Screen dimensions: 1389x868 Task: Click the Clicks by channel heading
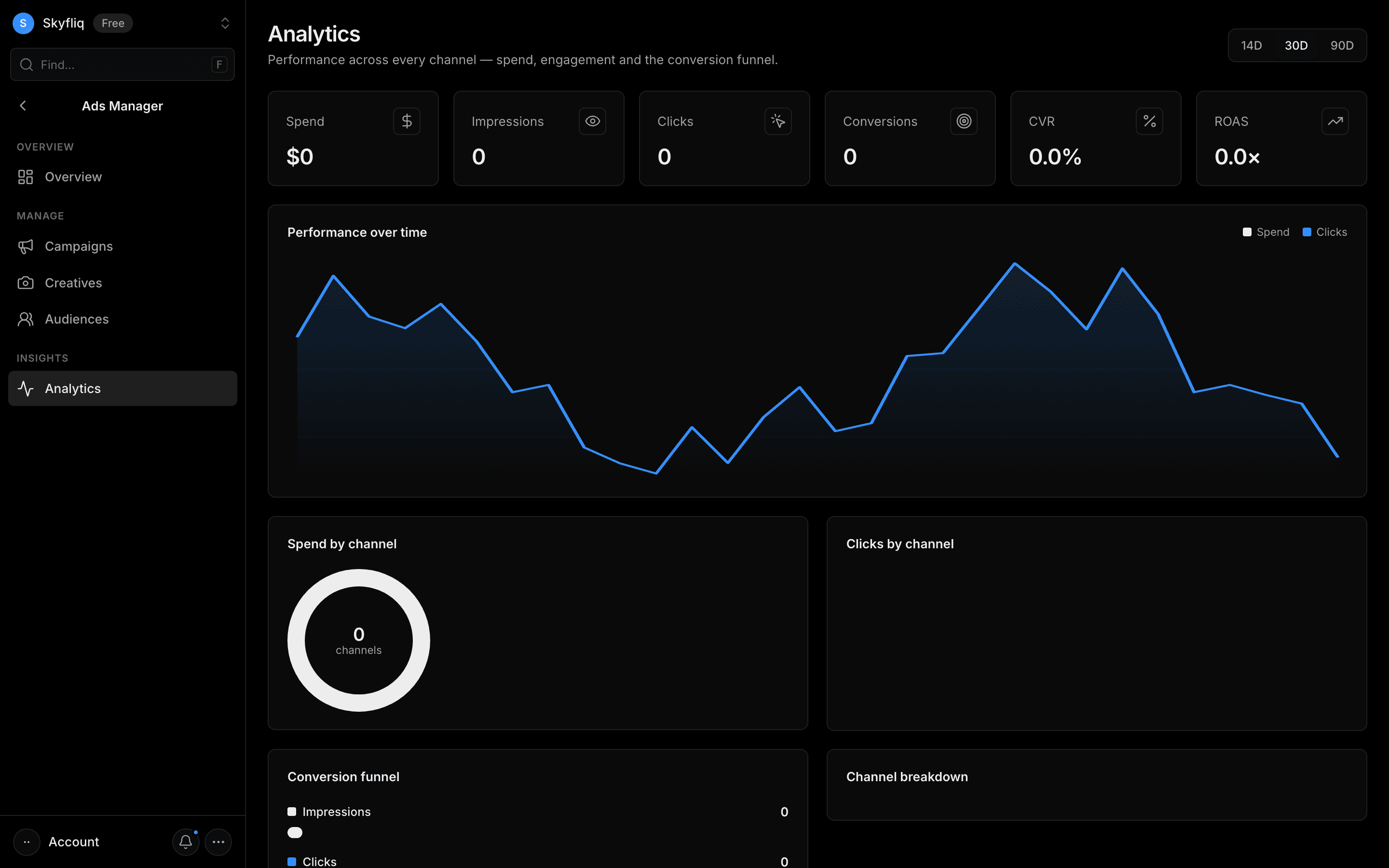point(900,543)
